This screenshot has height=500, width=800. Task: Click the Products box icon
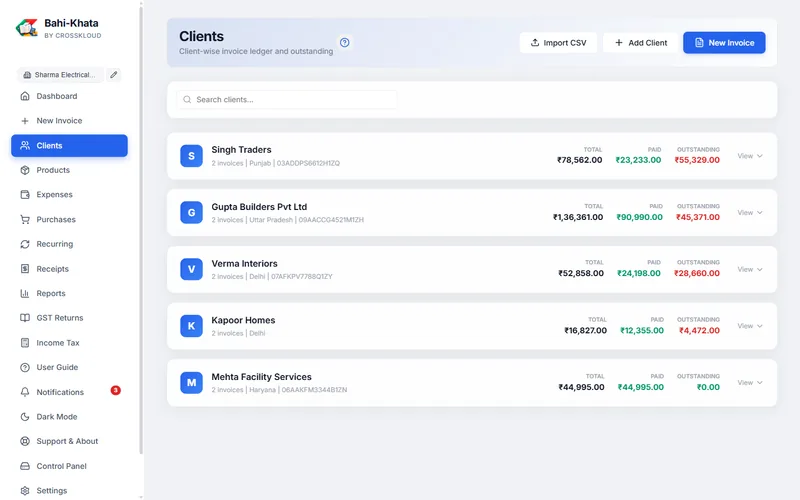click(24, 170)
